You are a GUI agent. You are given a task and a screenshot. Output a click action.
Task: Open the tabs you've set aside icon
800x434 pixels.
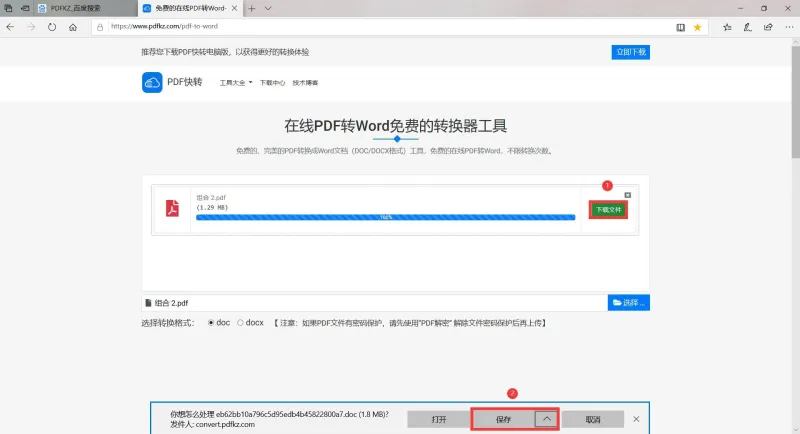[8, 8]
